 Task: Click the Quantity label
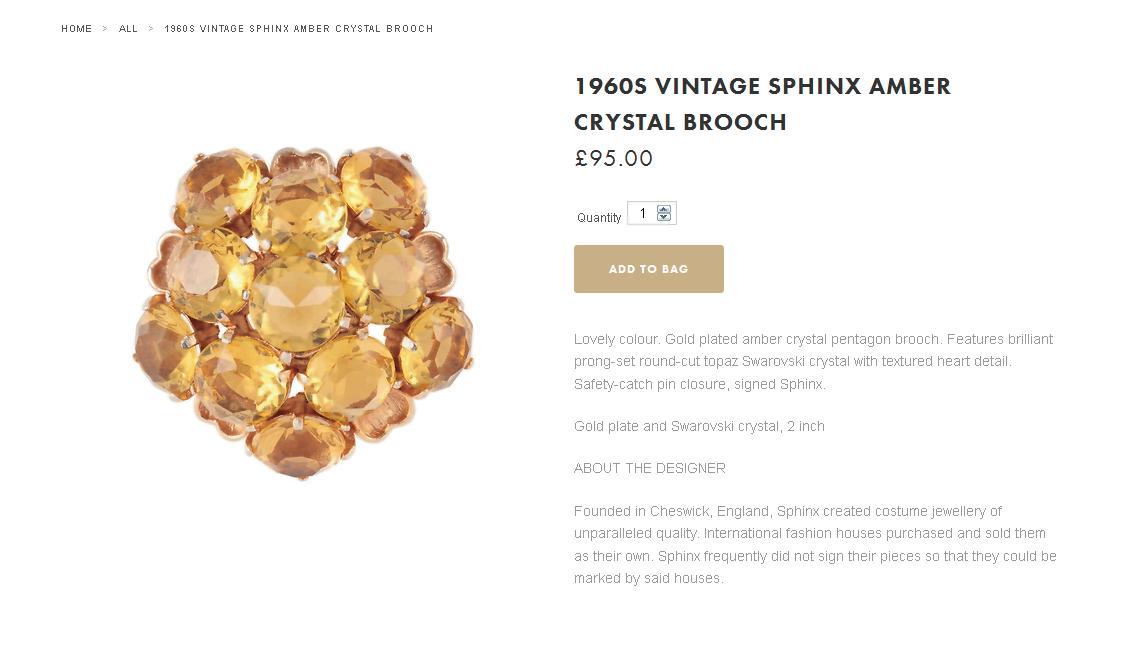599,217
